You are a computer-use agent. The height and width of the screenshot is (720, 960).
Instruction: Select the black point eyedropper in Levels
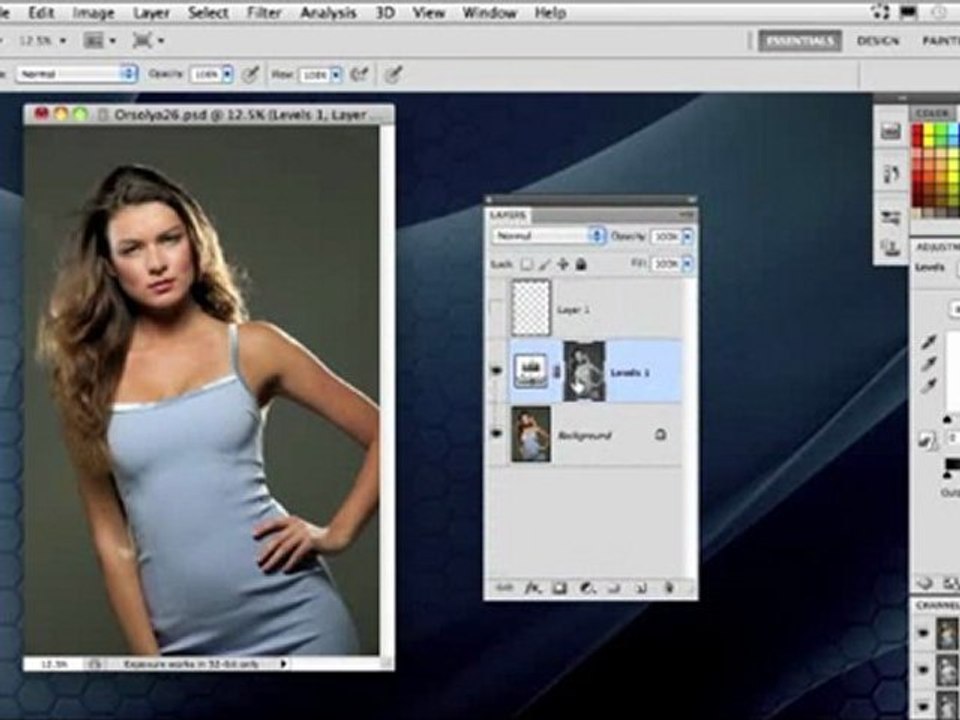point(930,343)
